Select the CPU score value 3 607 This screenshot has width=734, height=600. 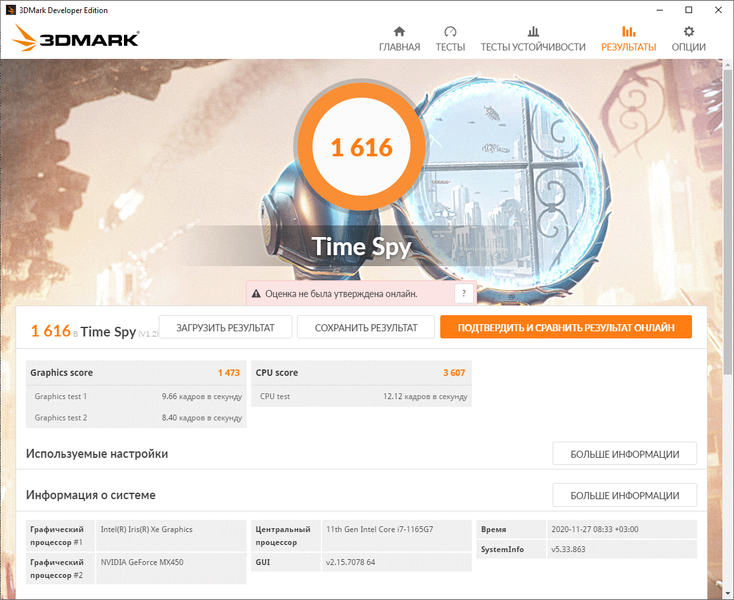[454, 373]
